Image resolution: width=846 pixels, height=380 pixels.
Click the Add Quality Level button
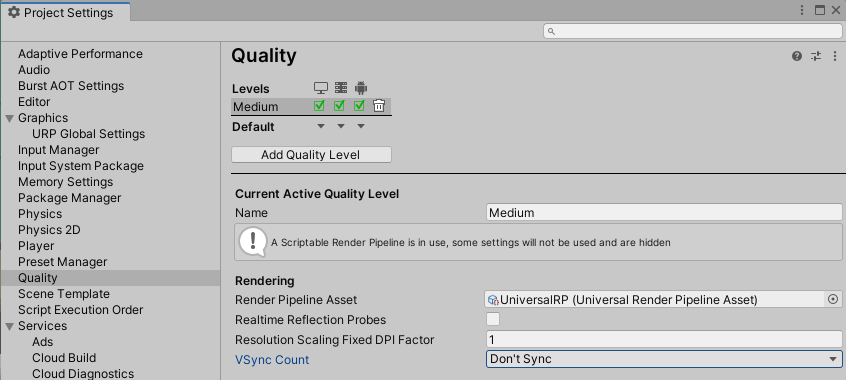[x=311, y=155]
